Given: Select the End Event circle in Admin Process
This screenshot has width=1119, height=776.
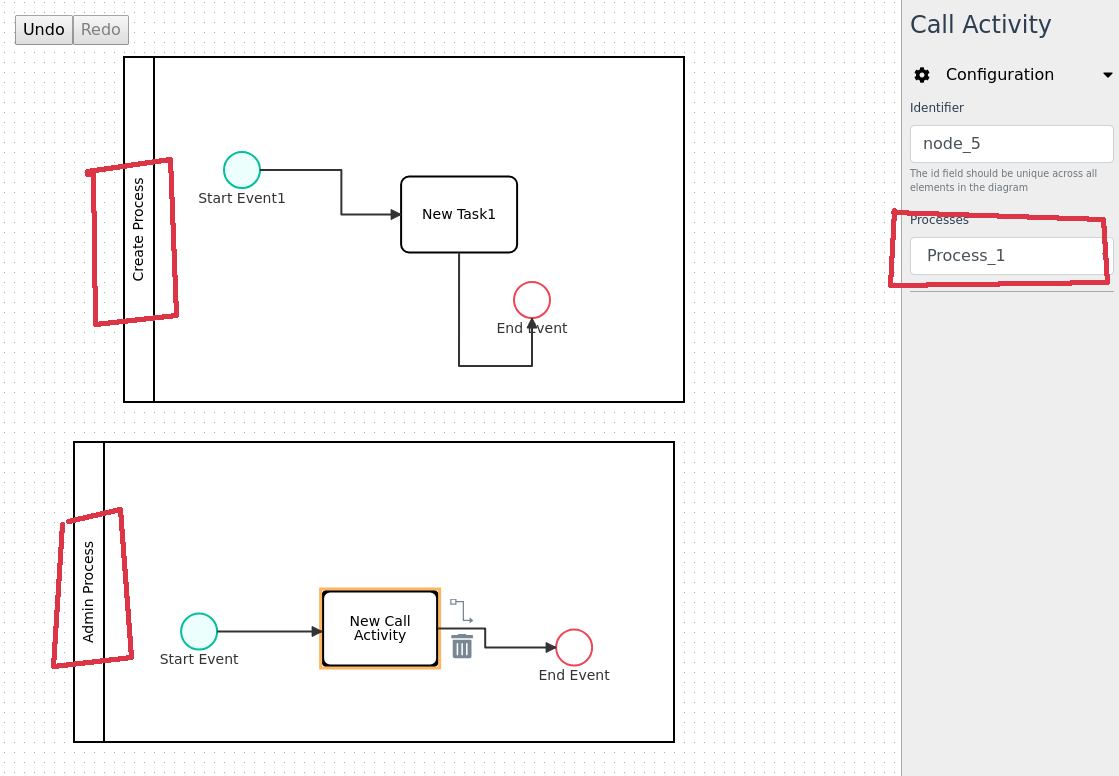Looking at the screenshot, I should 573,648.
